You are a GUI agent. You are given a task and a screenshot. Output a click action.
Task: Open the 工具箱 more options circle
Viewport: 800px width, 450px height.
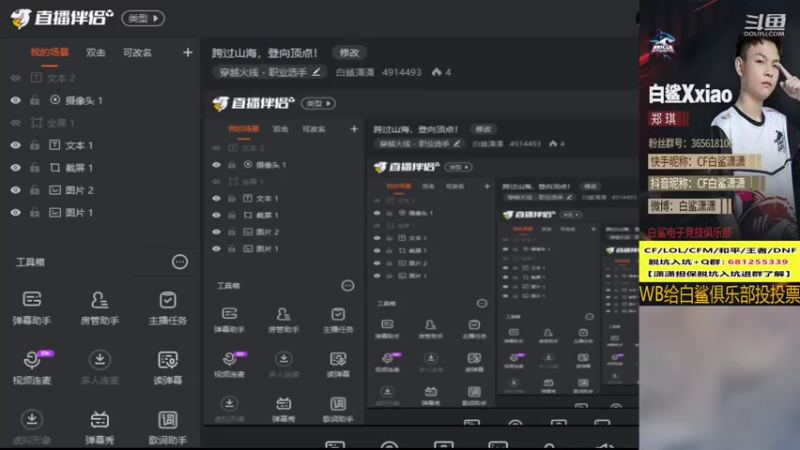click(180, 262)
